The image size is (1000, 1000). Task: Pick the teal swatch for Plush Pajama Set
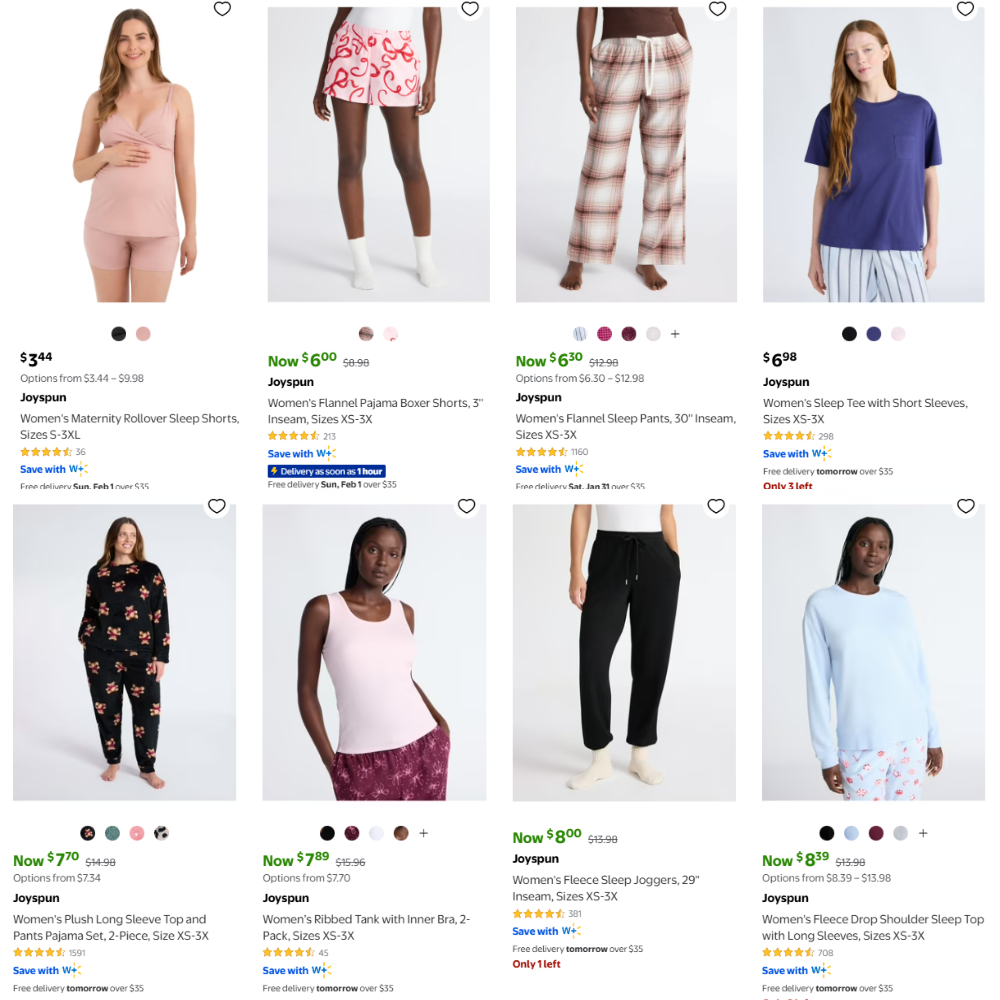pyautogui.click(x=112, y=833)
